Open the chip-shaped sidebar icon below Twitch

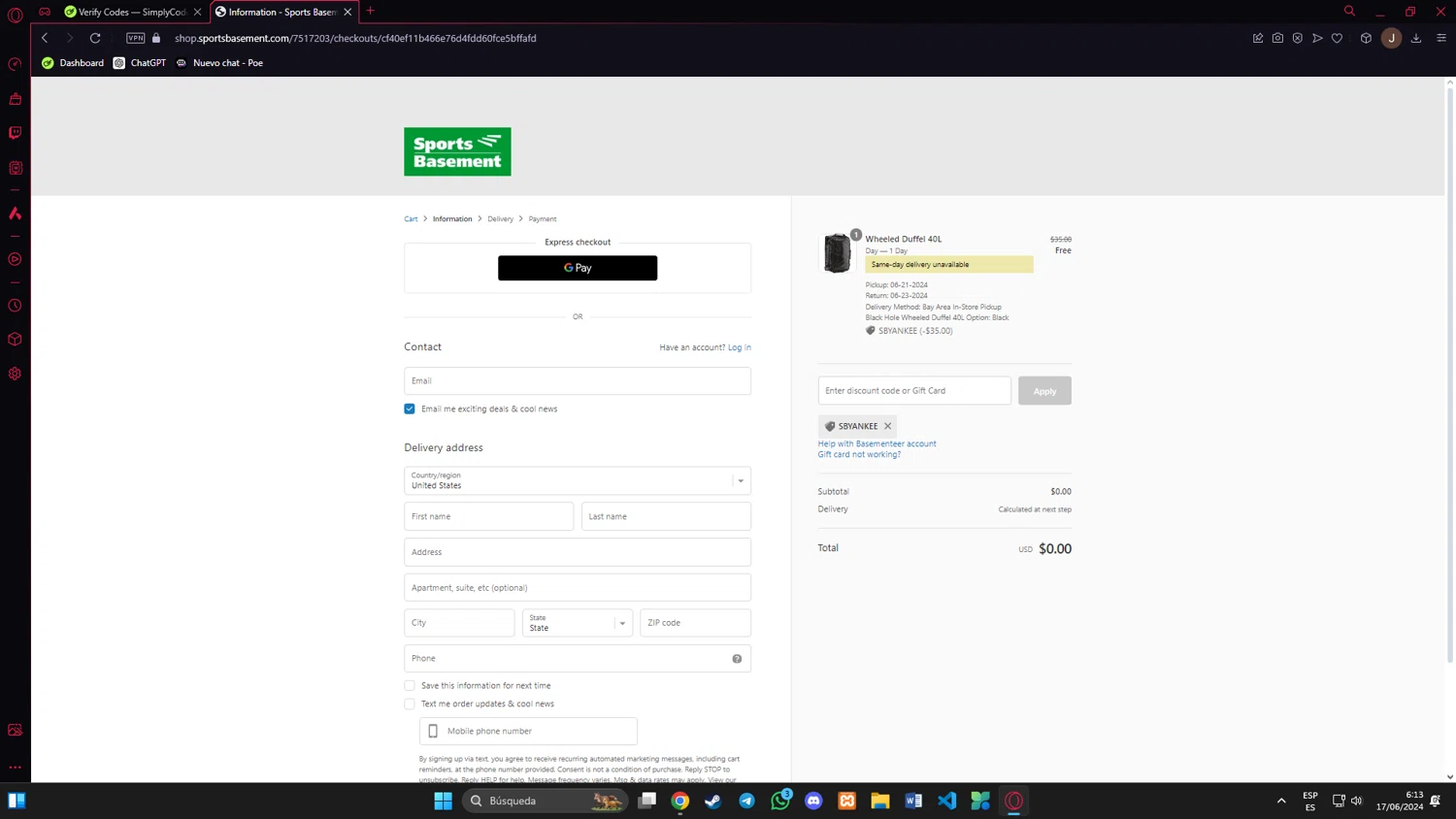pyautogui.click(x=15, y=168)
